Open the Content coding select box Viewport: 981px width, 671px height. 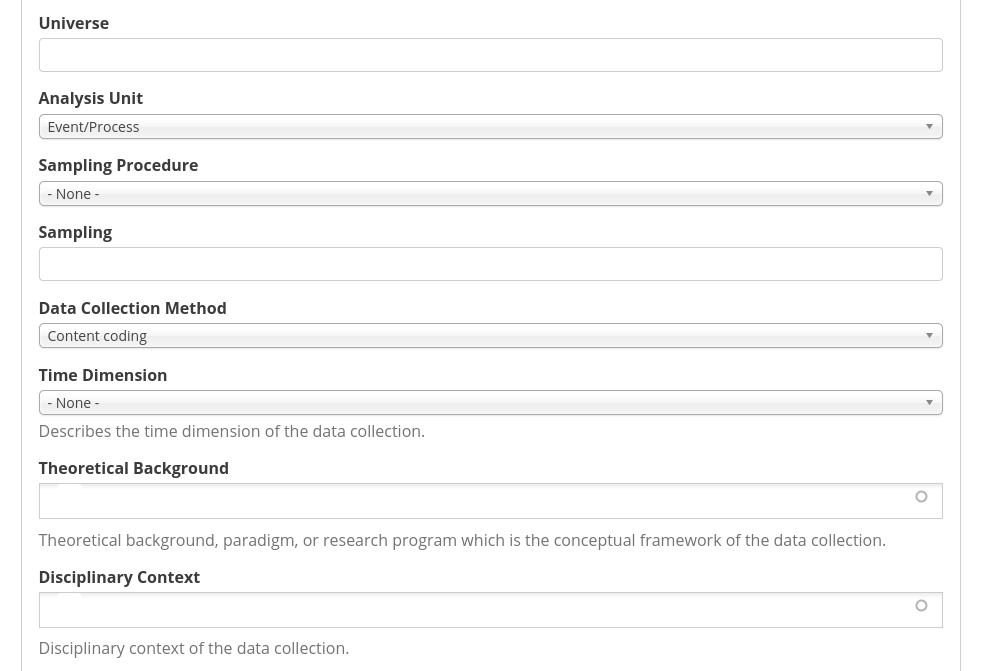(490, 336)
